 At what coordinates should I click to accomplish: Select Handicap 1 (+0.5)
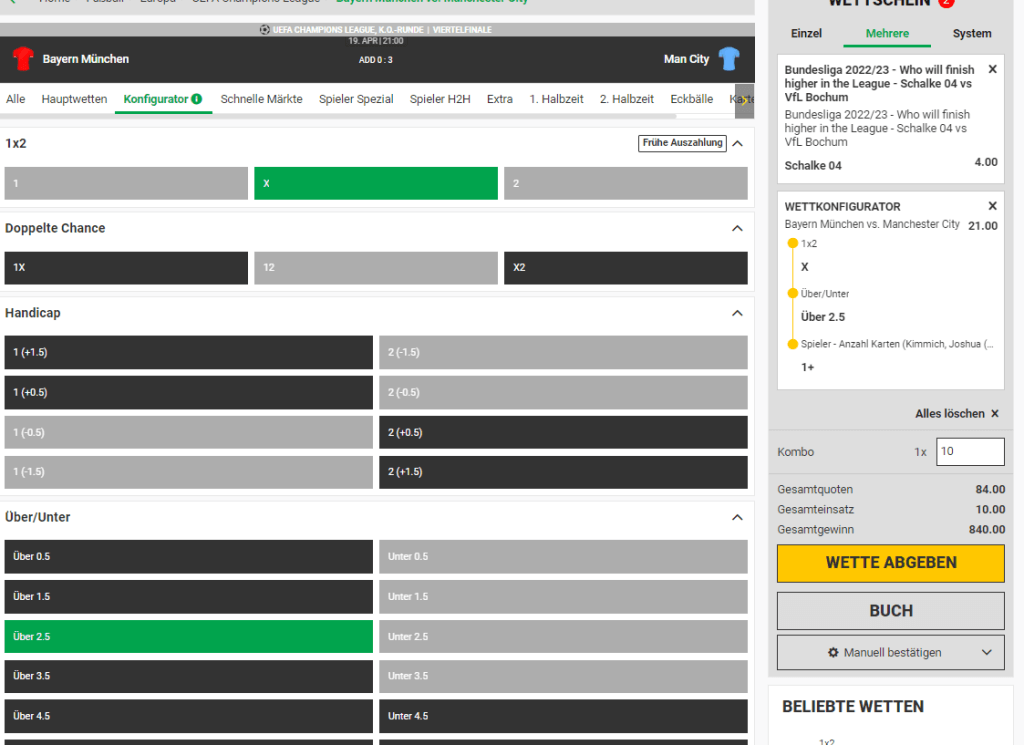pyautogui.click(x=189, y=392)
